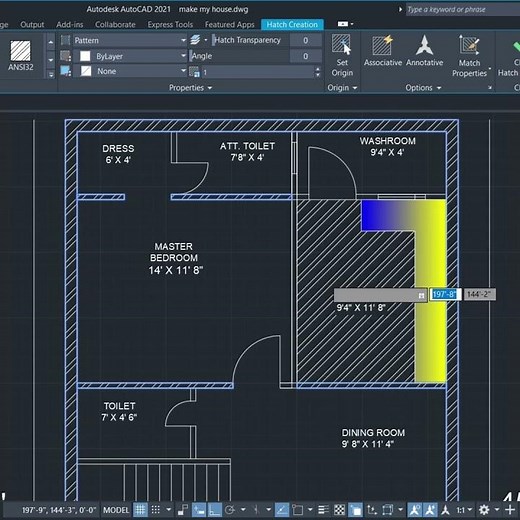Switch to the Collaborate tab
This screenshot has width=520, height=520.
[x=115, y=24]
